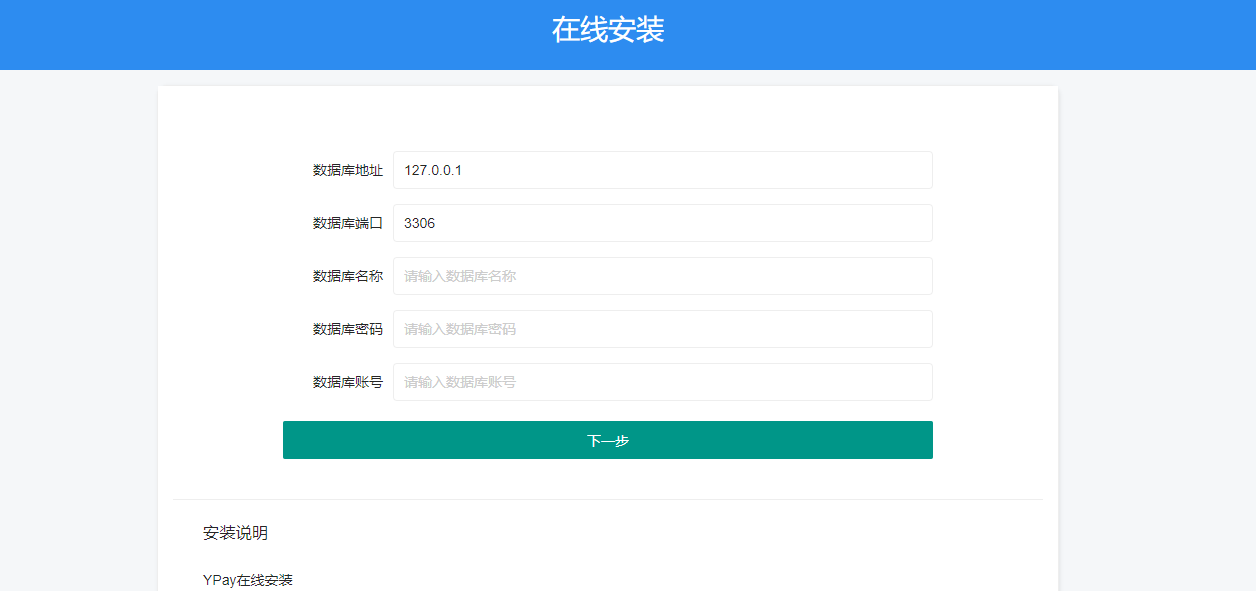Click the 数据库端口 label

(x=348, y=223)
